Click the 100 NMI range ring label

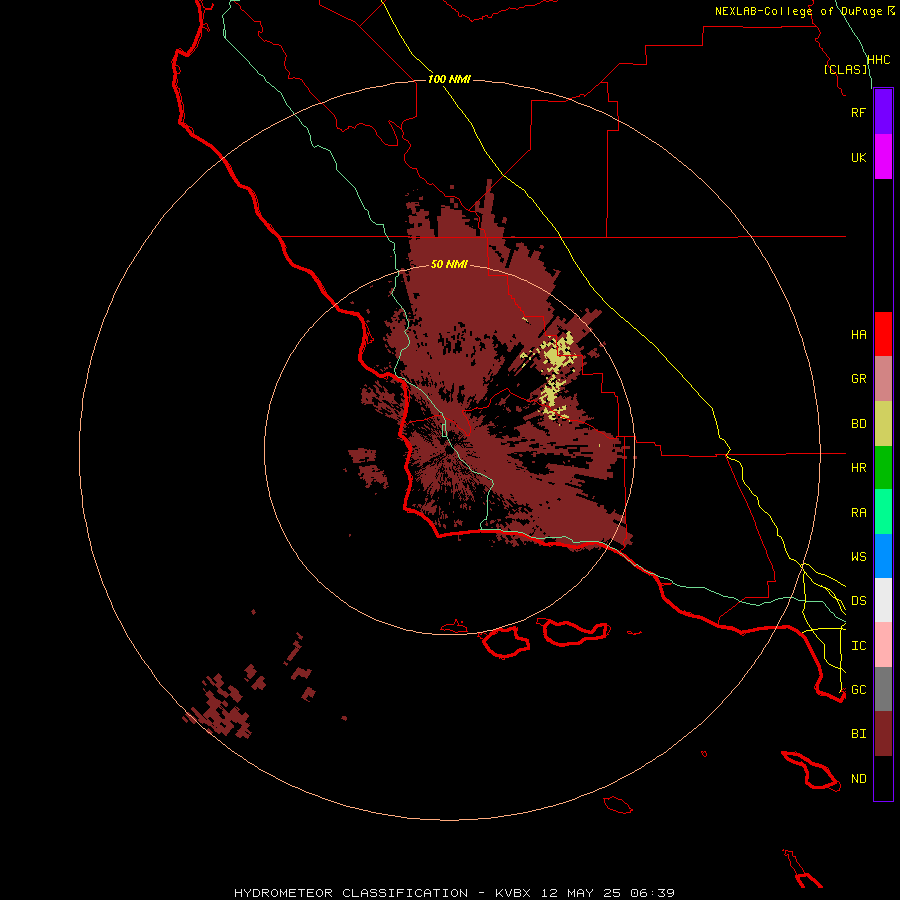(449, 79)
